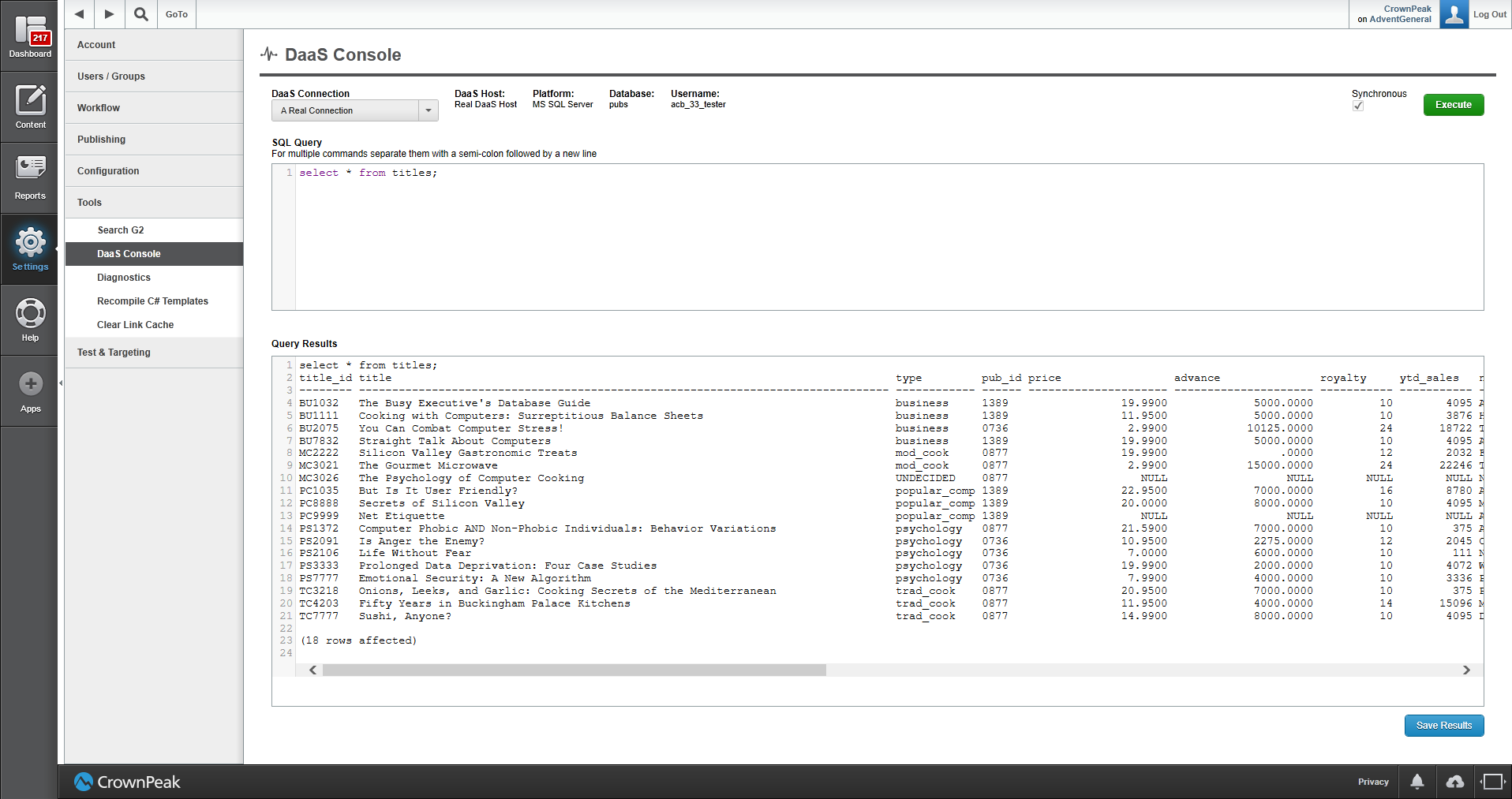Open the Help lifebuoy icon
Image resolution: width=1512 pixels, height=799 pixels.
click(x=30, y=320)
